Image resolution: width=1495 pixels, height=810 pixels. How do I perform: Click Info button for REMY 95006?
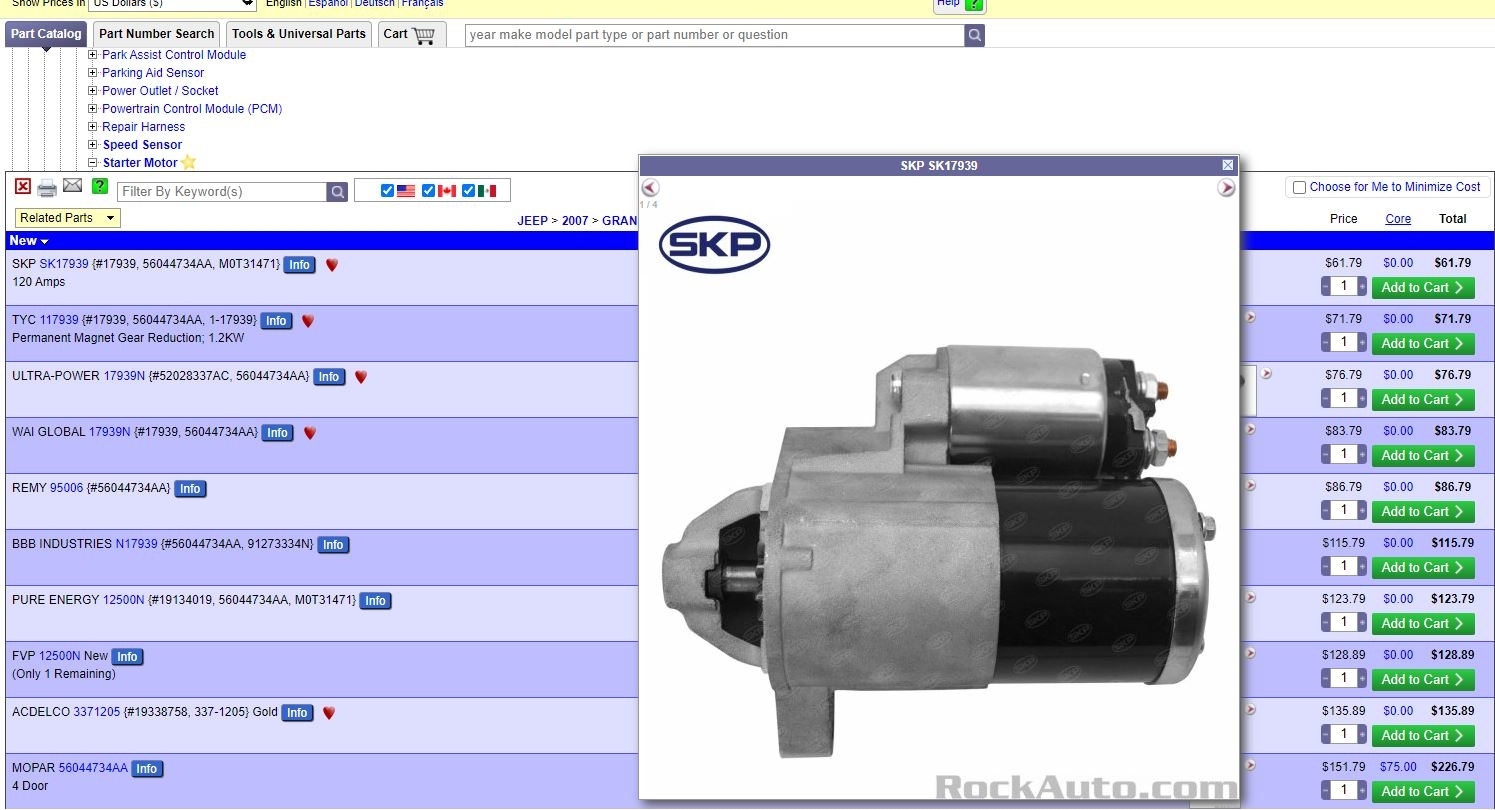190,489
